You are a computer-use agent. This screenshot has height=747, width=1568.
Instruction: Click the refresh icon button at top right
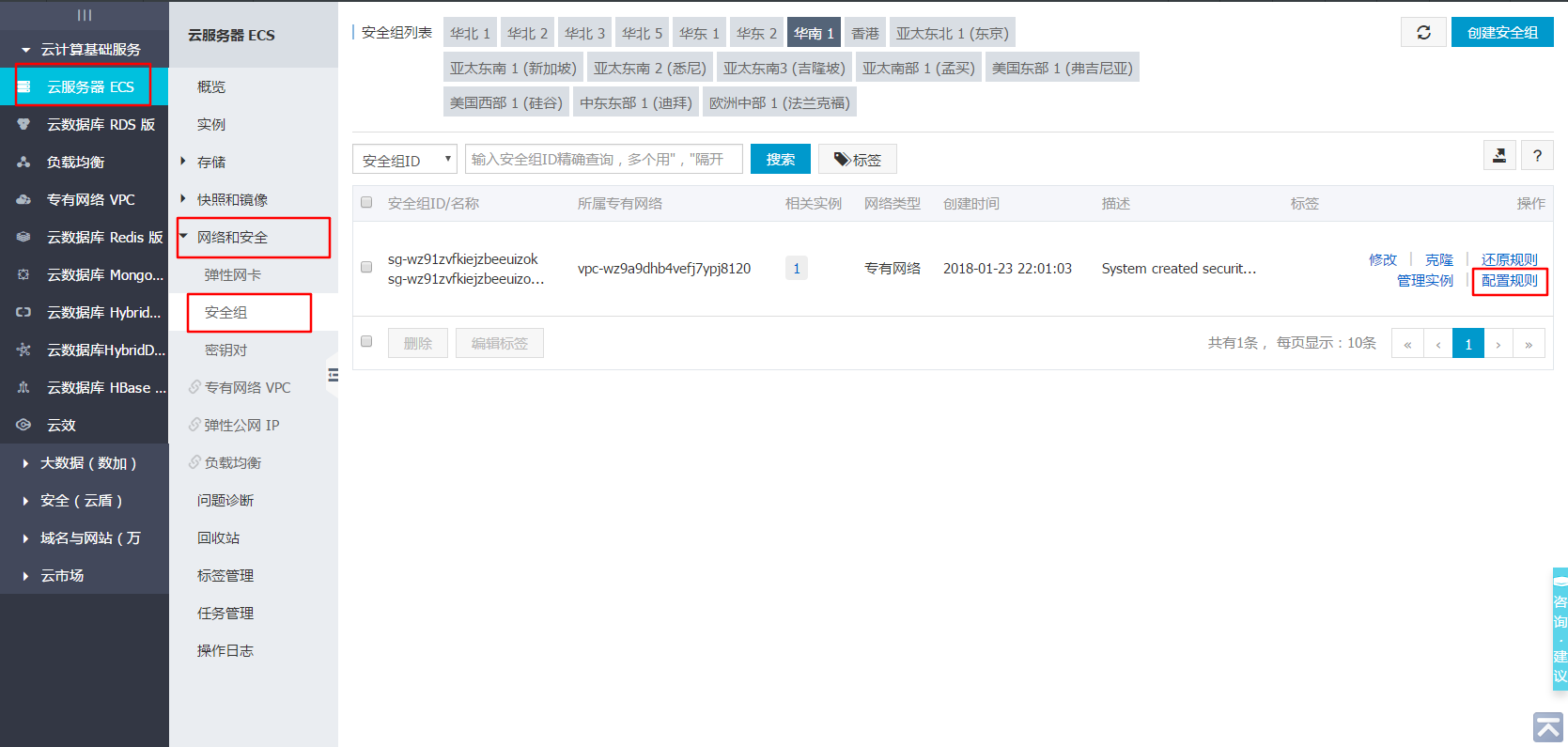1423,32
